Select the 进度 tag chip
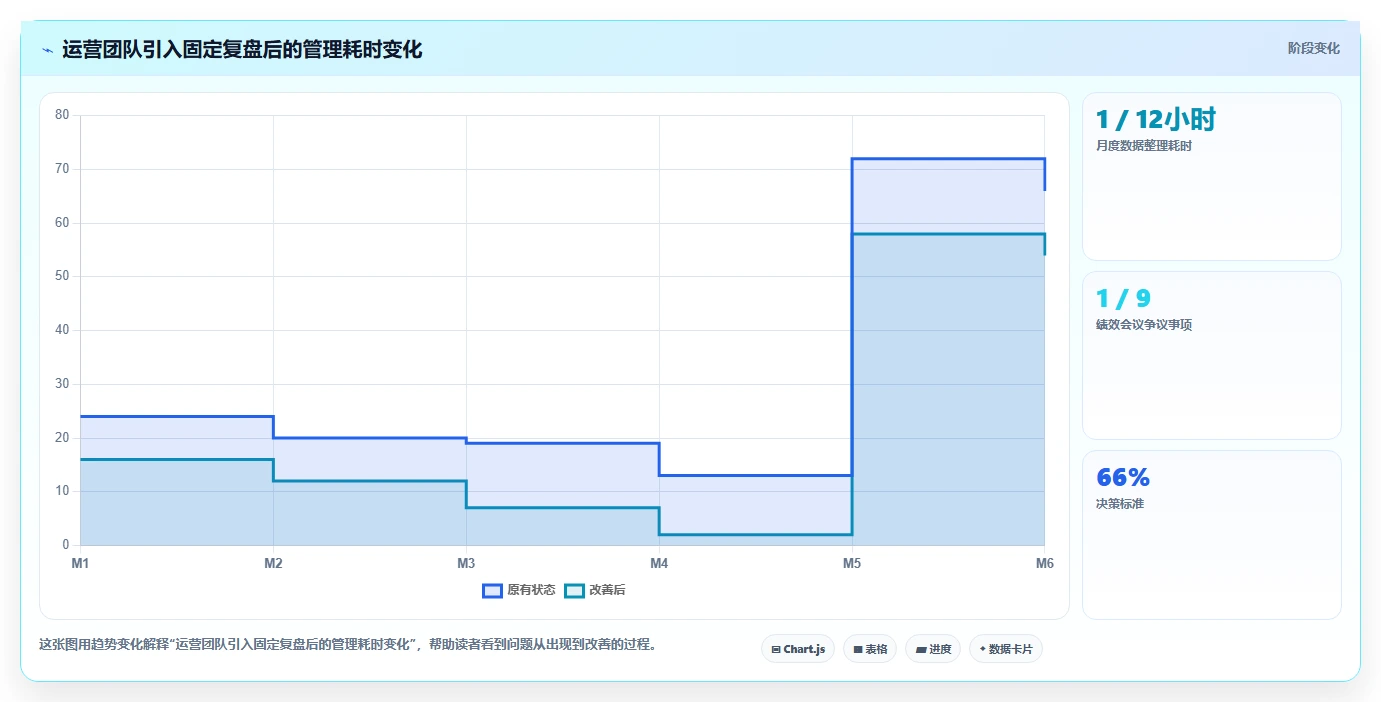1381x702 pixels. click(x=933, y=649)
